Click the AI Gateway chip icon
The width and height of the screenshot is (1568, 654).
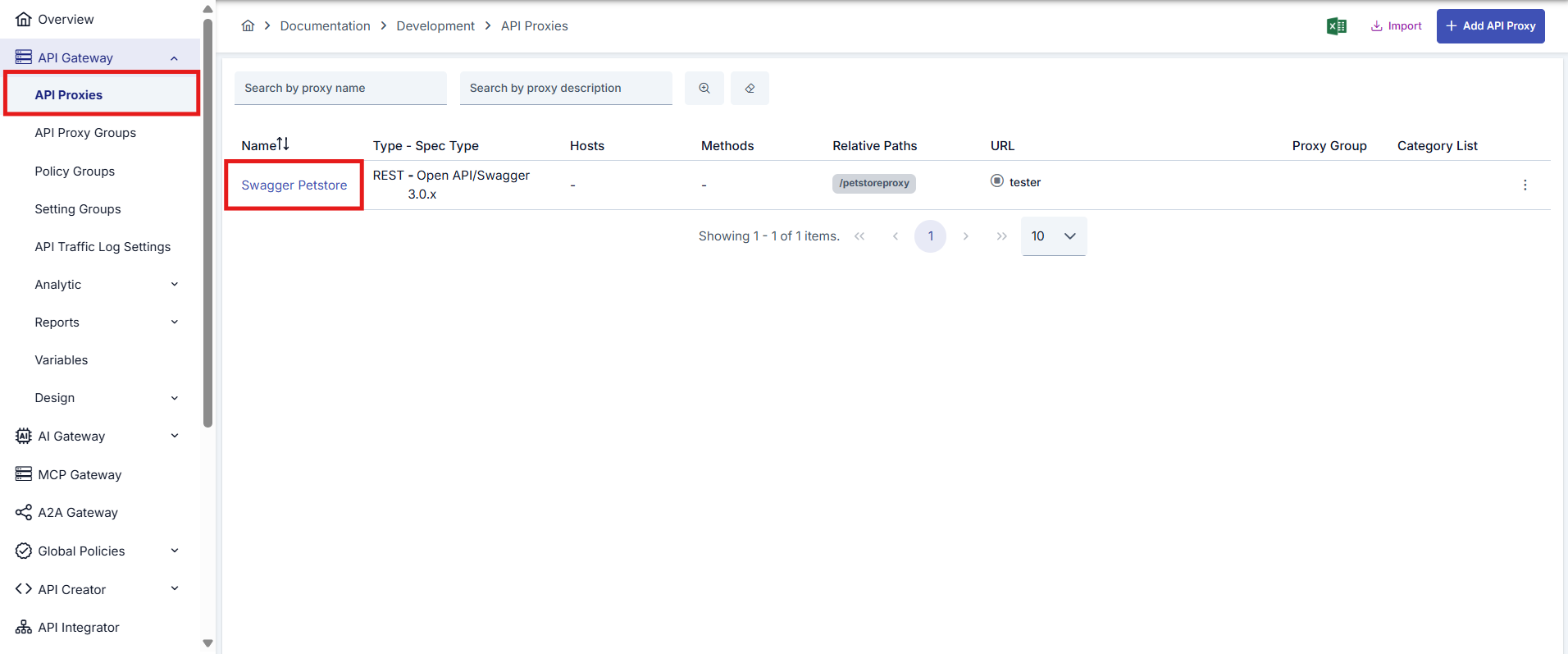click(24, 436)
